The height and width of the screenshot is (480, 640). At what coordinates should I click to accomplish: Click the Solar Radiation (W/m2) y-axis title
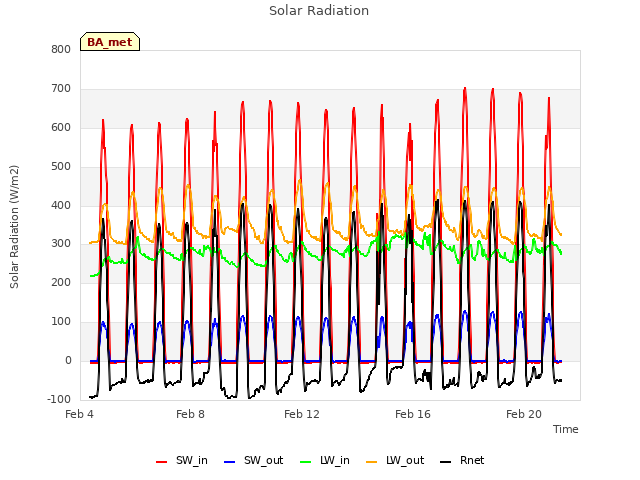[14, 227]
